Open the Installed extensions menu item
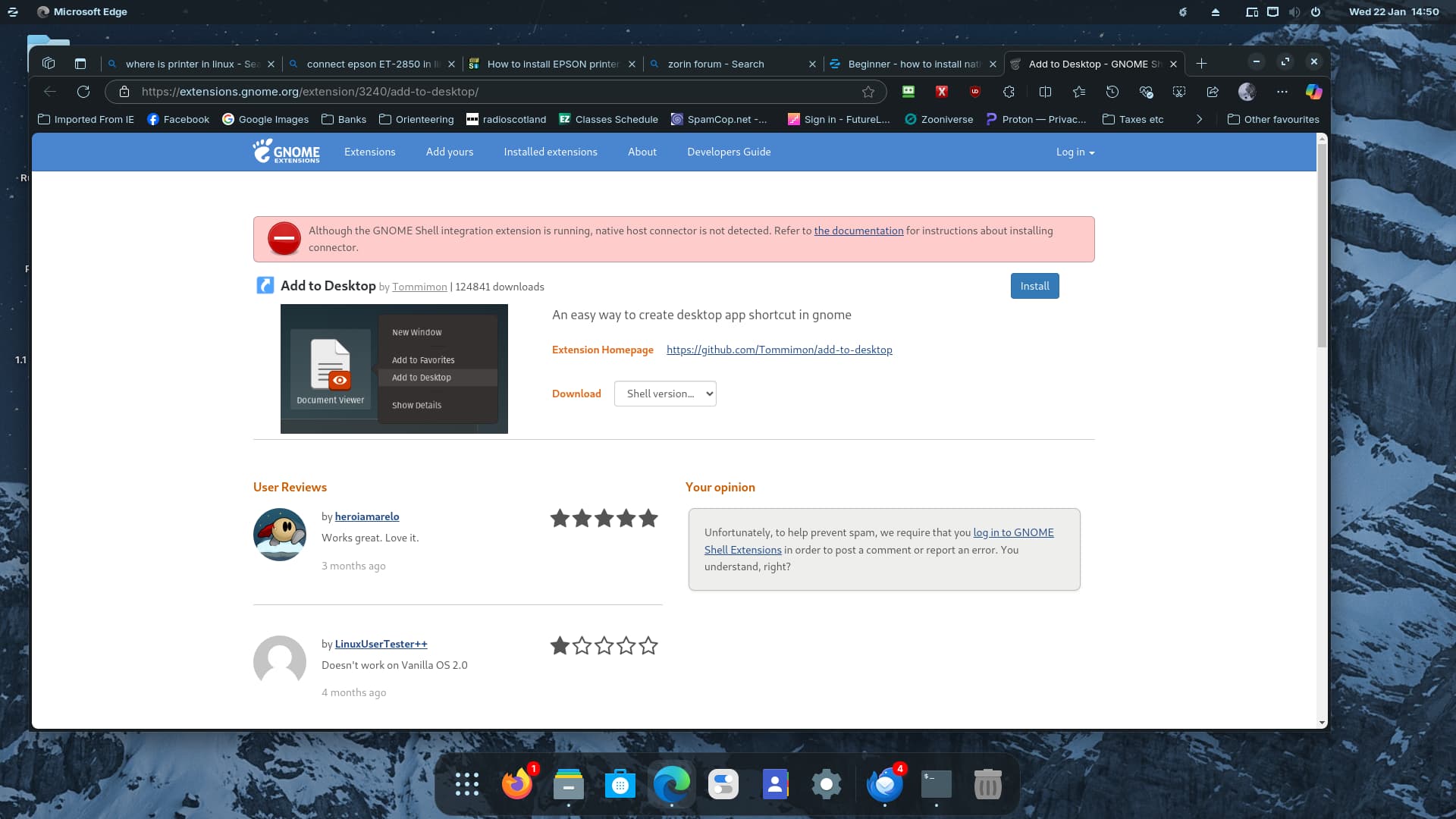The width and height of the screenshot is (1456, 819). pyautogui.click(x=551, y=152)
